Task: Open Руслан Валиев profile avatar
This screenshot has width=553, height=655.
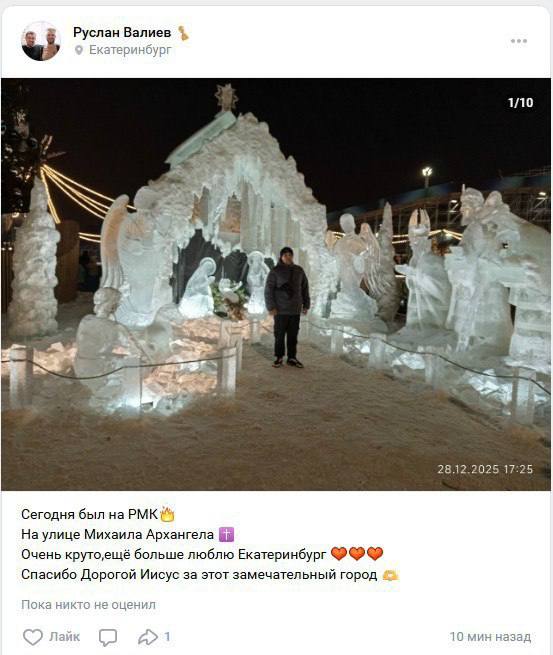Action: click(41, 41)
